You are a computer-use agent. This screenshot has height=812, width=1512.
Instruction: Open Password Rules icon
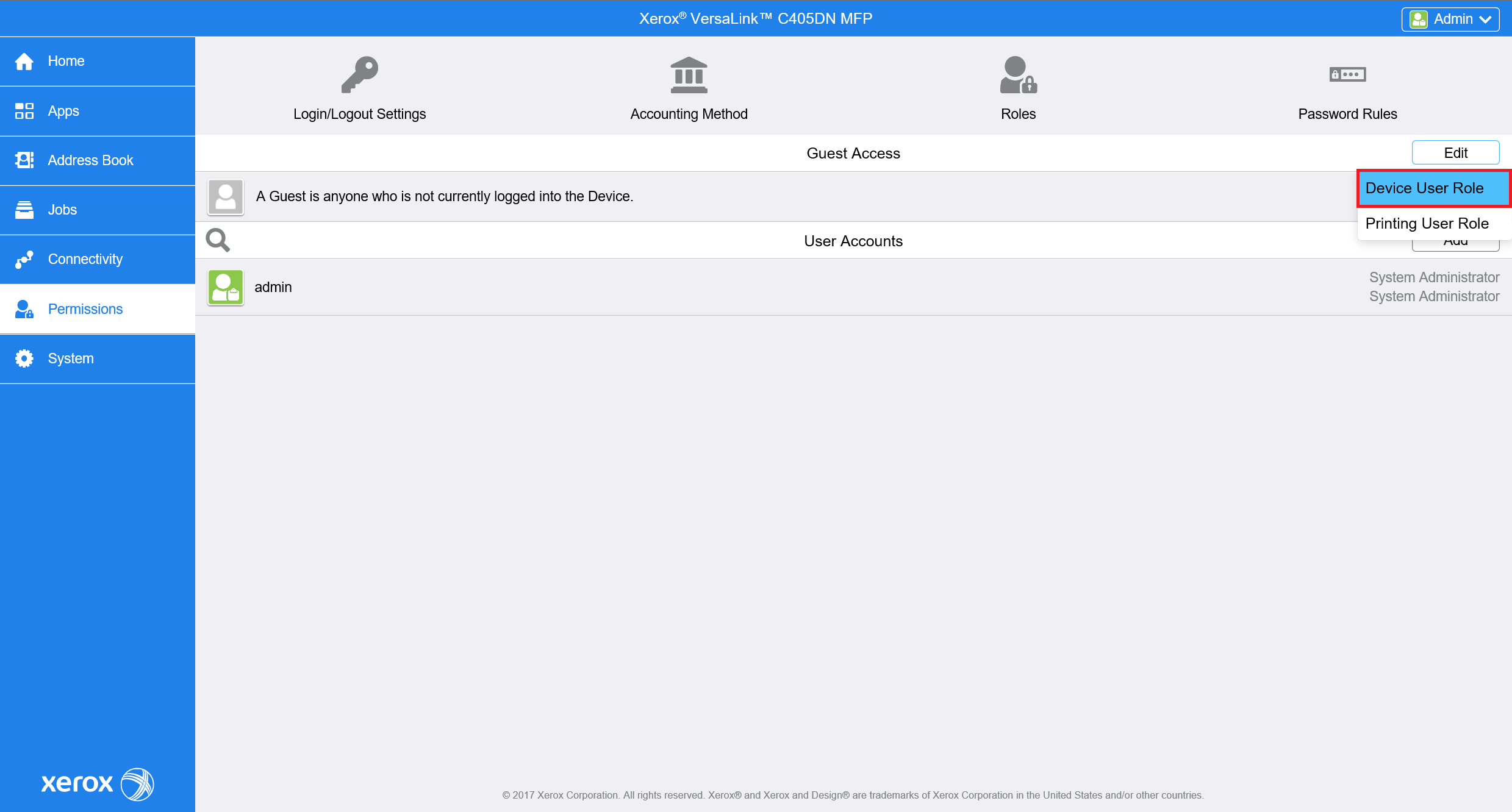pyautogui.click(x=1347, y=74)
